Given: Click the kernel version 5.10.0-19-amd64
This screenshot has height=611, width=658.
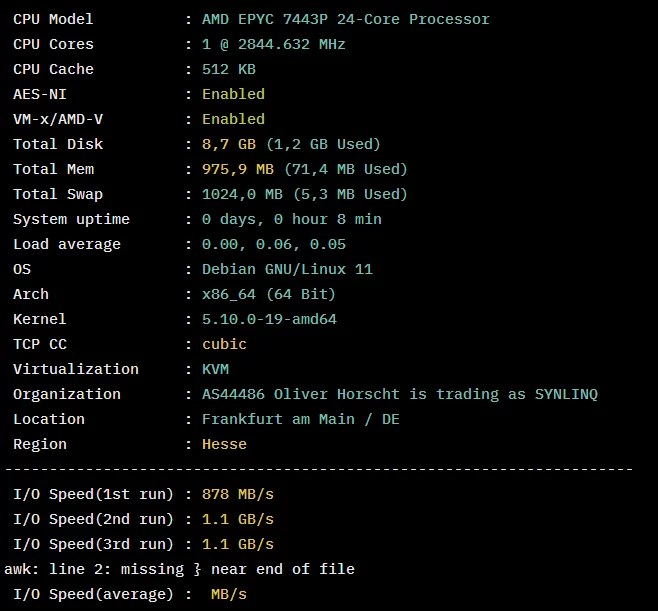Looking at the screenshot, I should click(269, 319).
